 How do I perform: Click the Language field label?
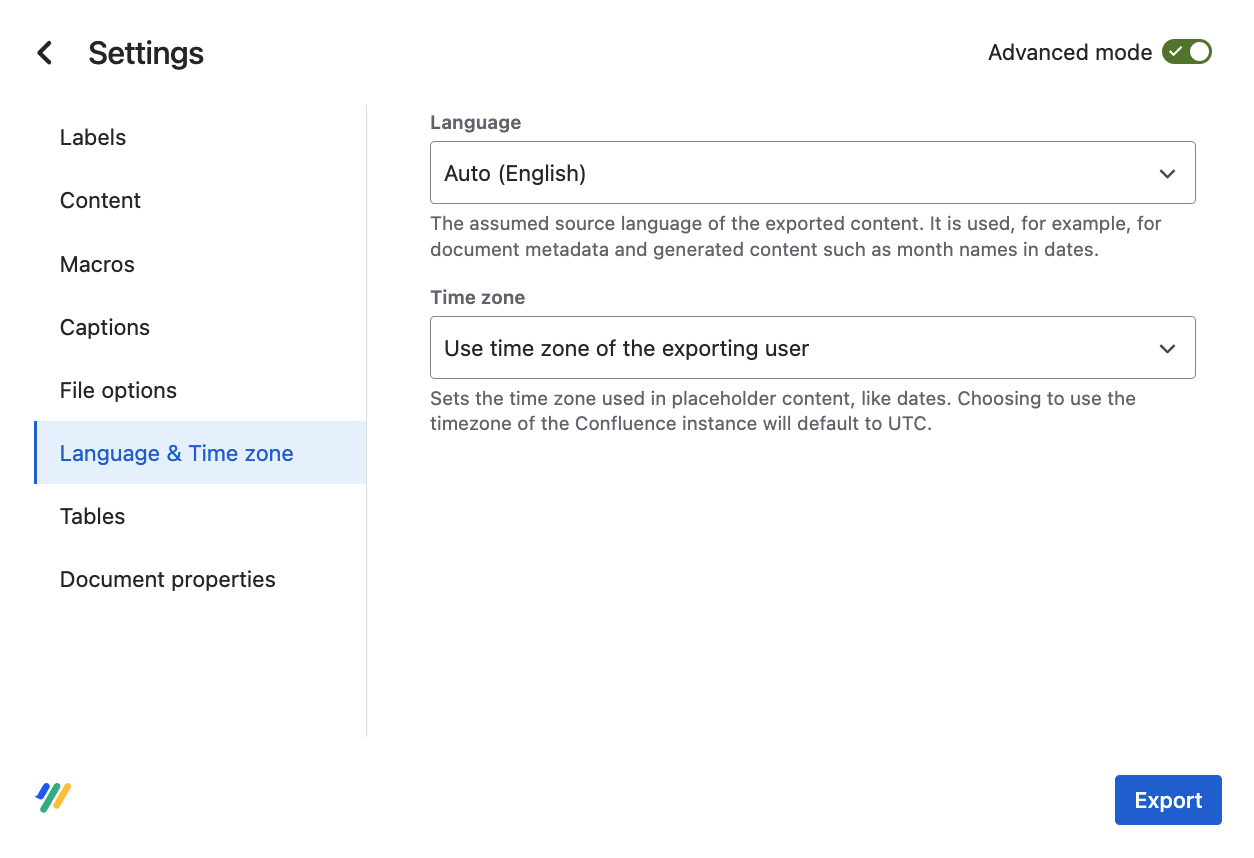[x=475, y=122]
